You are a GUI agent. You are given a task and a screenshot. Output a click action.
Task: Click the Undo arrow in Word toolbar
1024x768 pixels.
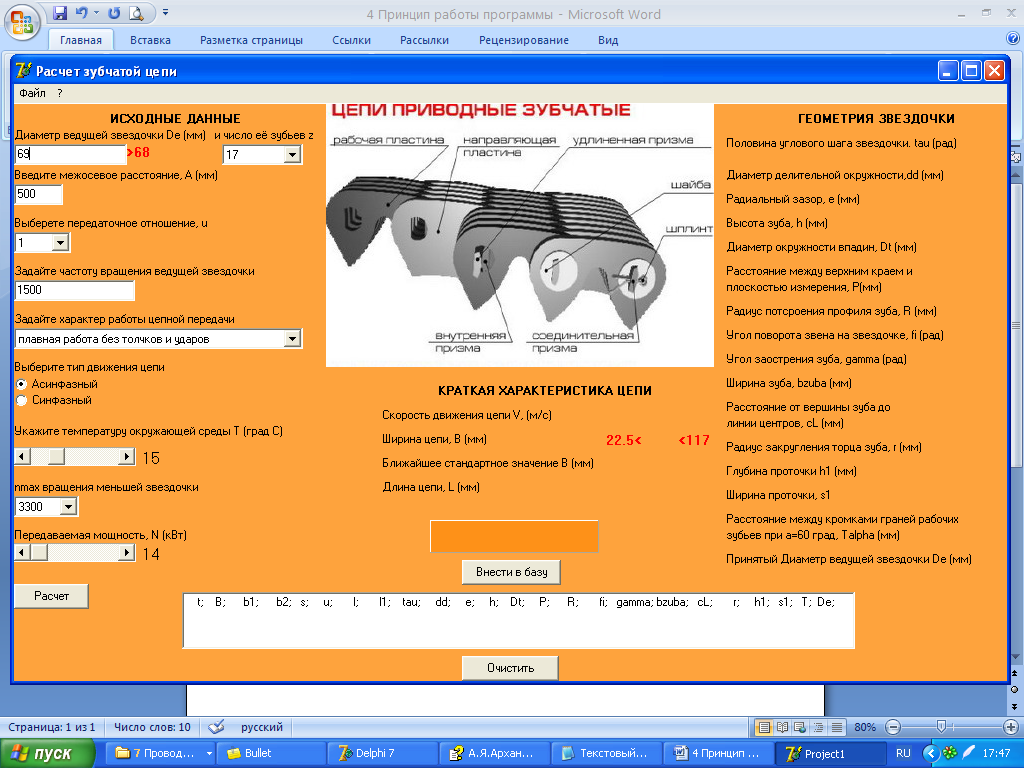[x=81, y=13]
